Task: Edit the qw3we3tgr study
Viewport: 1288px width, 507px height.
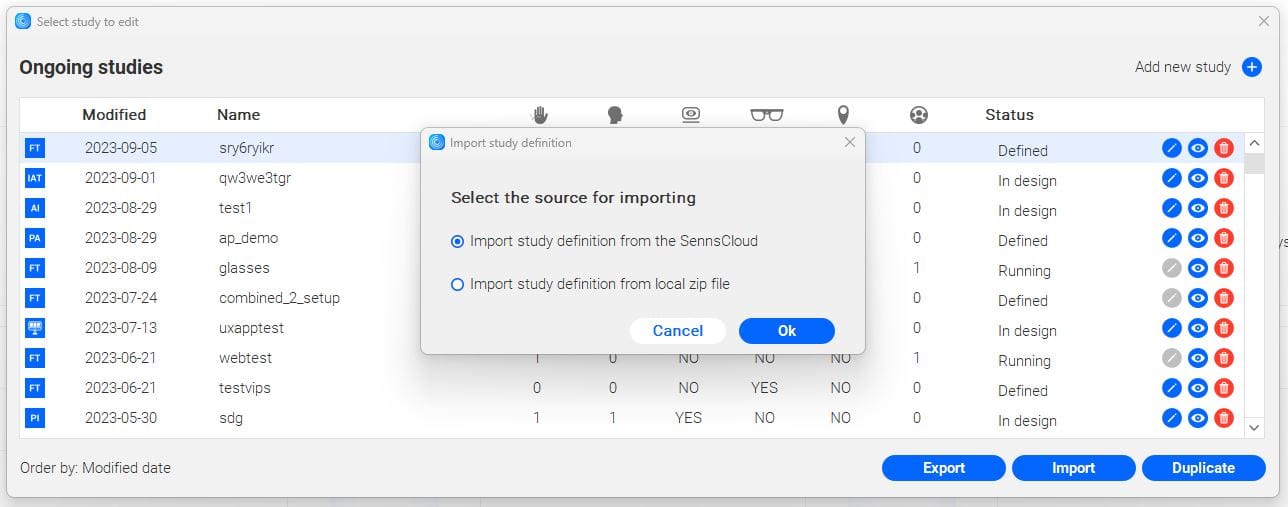Action: coord(1172,178)
